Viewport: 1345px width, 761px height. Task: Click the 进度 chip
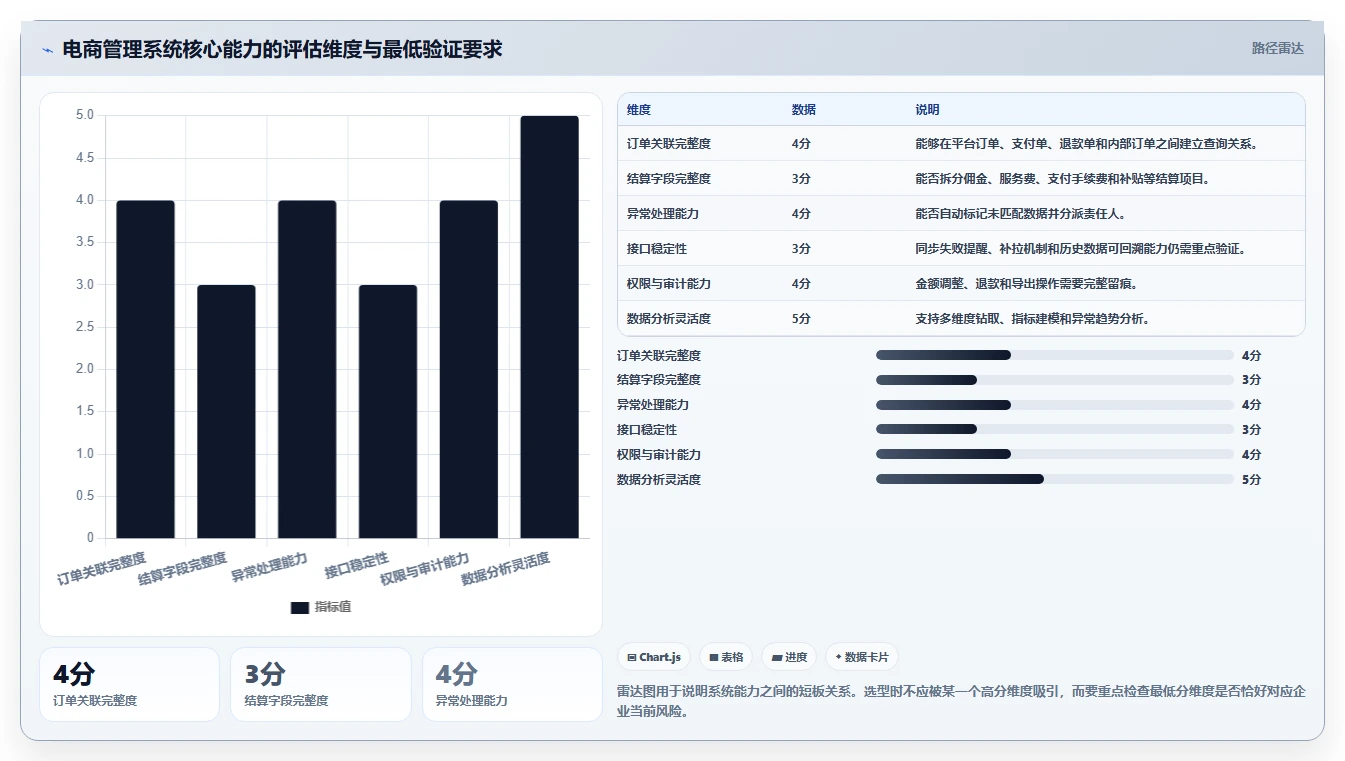coord(789,657)
